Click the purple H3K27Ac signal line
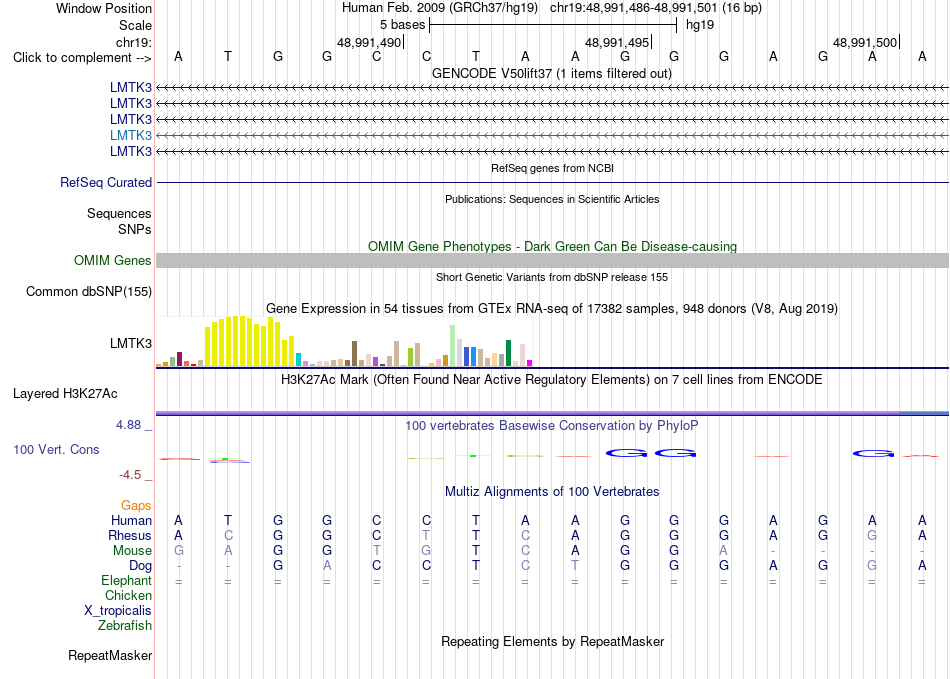The image size is (950, 679). coord(552,413)
